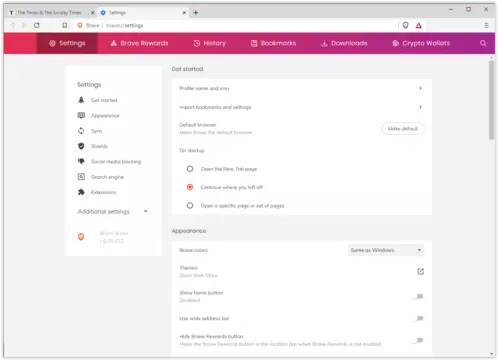Open the Settings top navigation tab

(x=67, y=43)
